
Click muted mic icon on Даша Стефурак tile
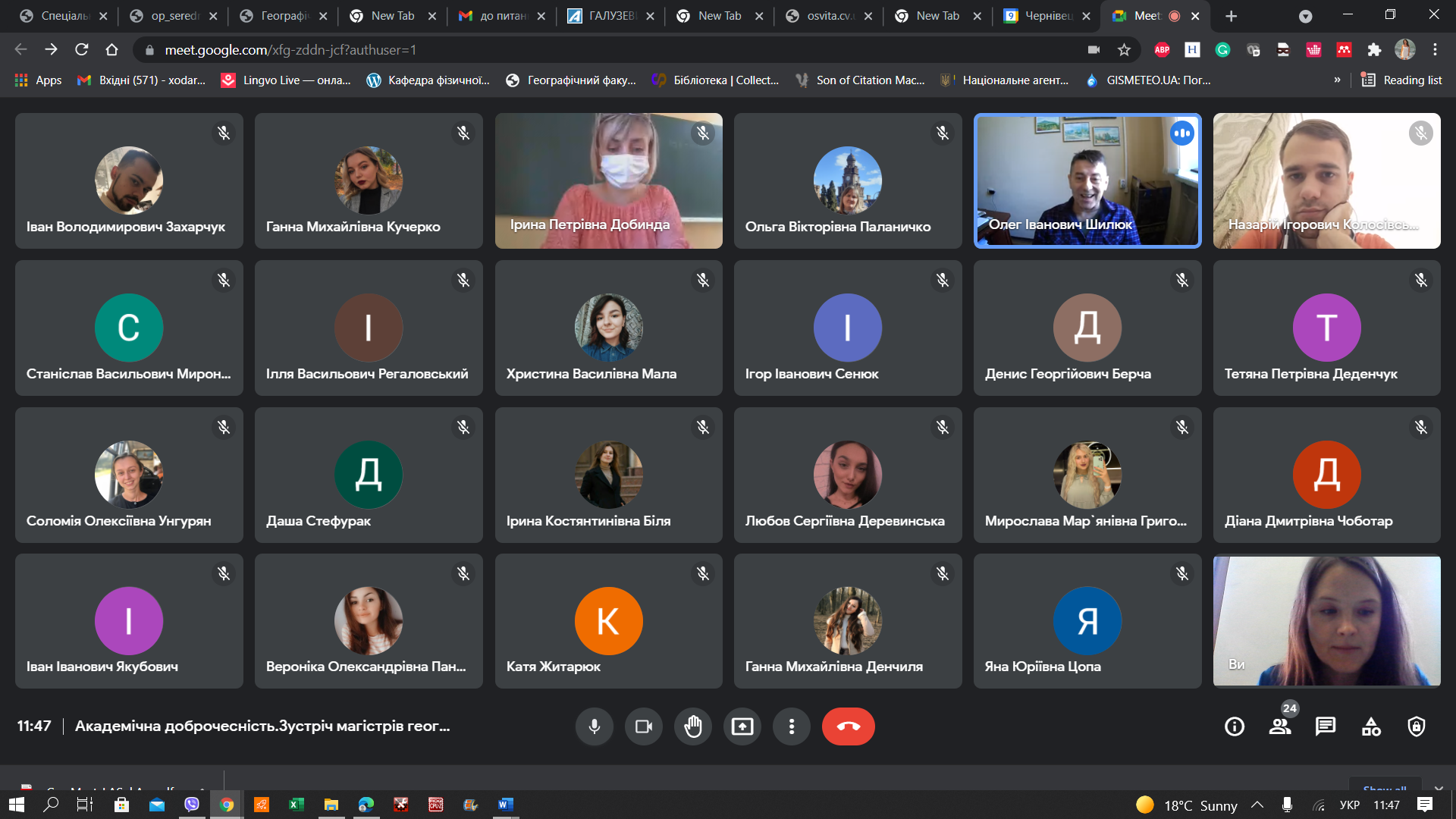(x=463, y=428)
